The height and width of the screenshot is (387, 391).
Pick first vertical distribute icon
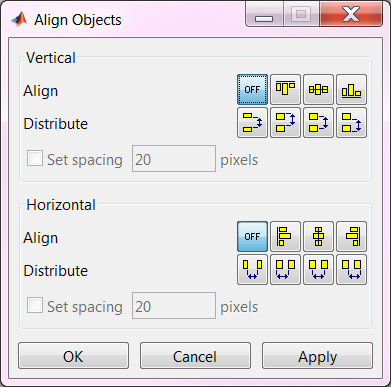252,122
